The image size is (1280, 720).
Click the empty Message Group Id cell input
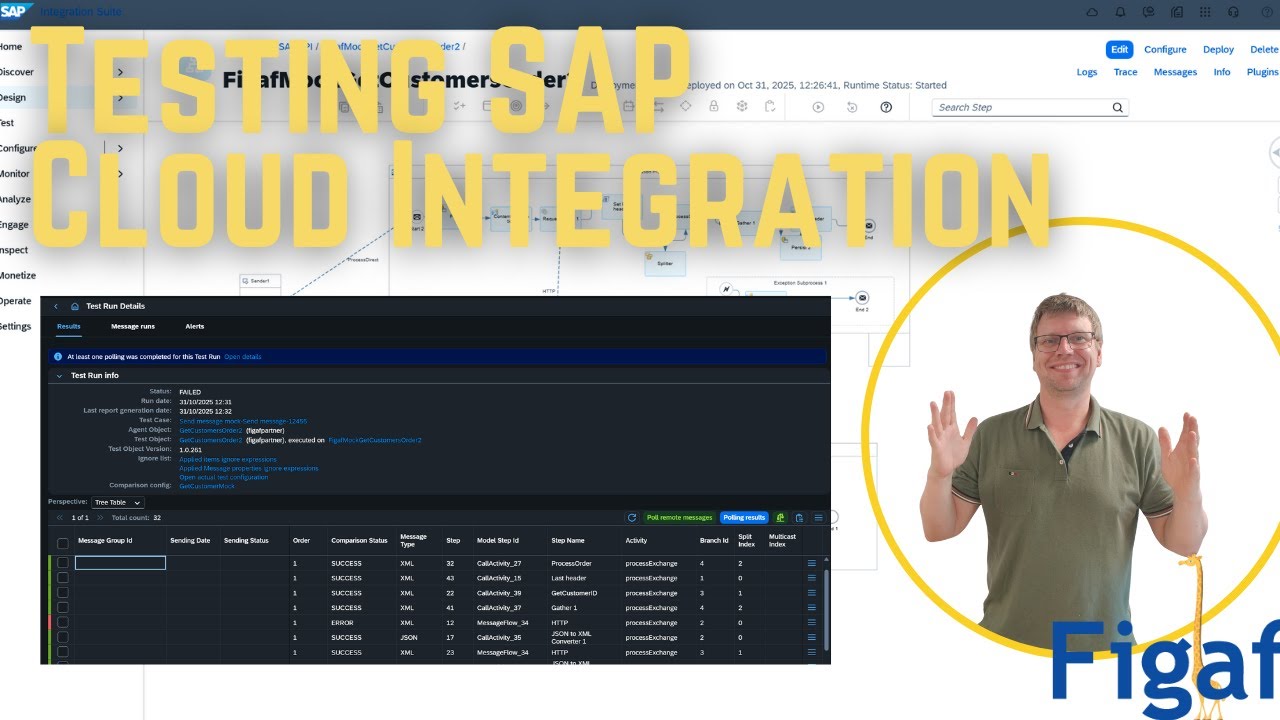pos(120,563)
